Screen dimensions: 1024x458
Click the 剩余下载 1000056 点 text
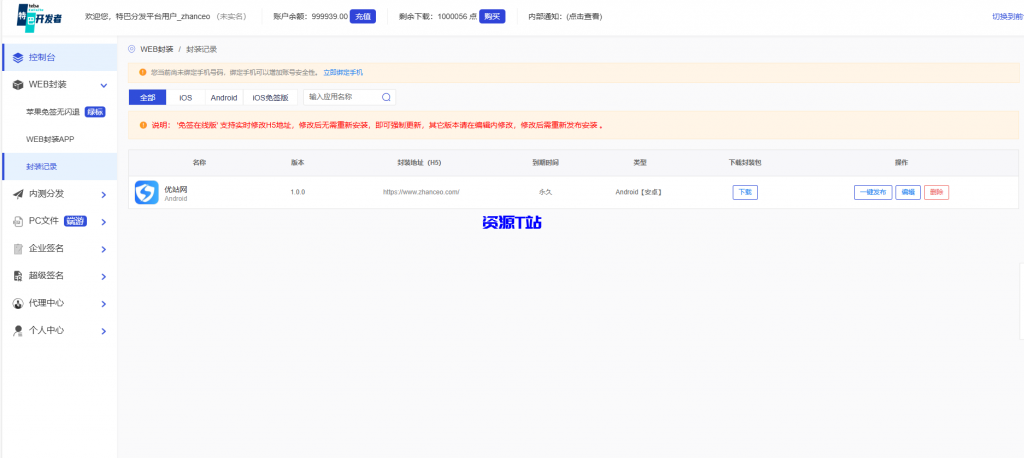438,17
